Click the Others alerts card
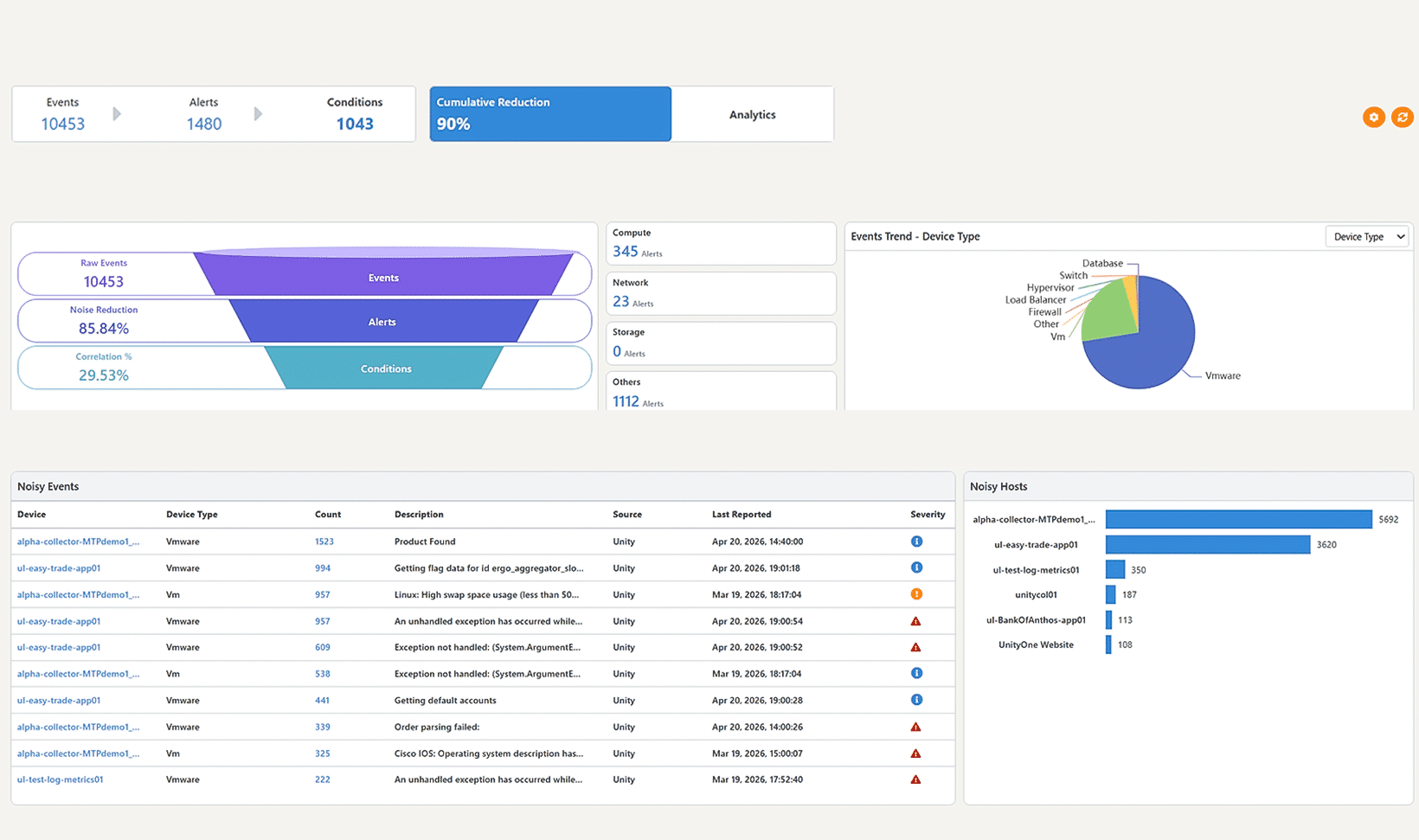This screenshot has width=1419, height=840. coord(720,393)
